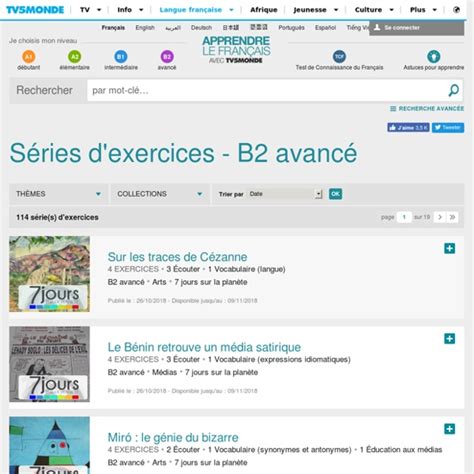Viewport: 474px width, 474px height.
Task: Pick the B1 intermédiaire level icon
Action: (121, 57)
